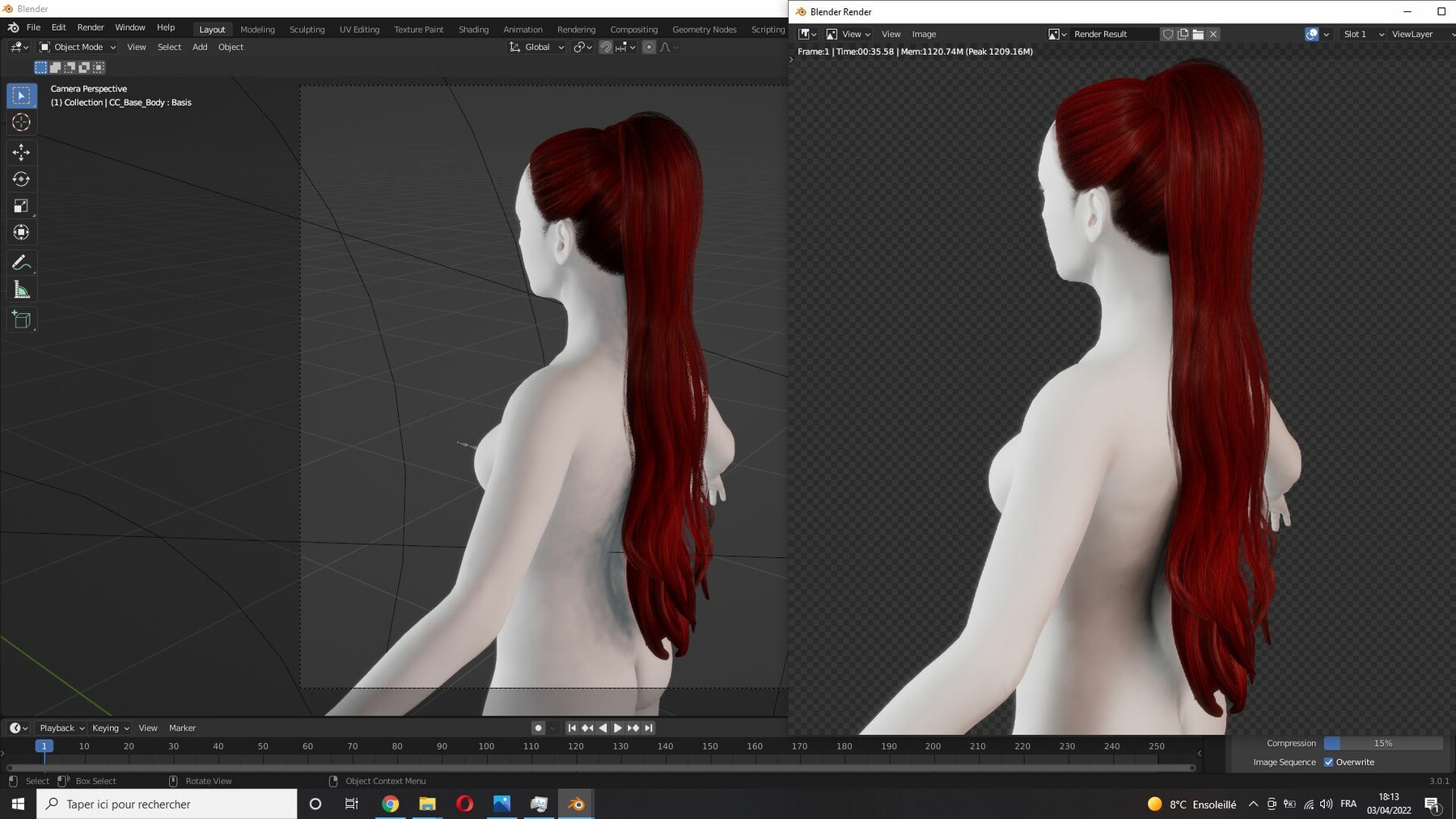Click the Windows search box
Viewport: 1456px width, 819px height.
(x=167, y=804)
